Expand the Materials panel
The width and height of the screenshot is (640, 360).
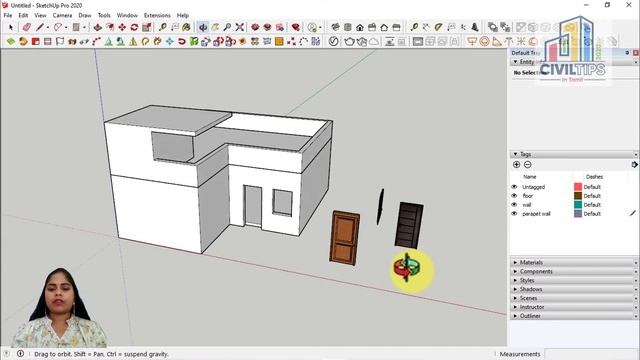tap(574, 262)
